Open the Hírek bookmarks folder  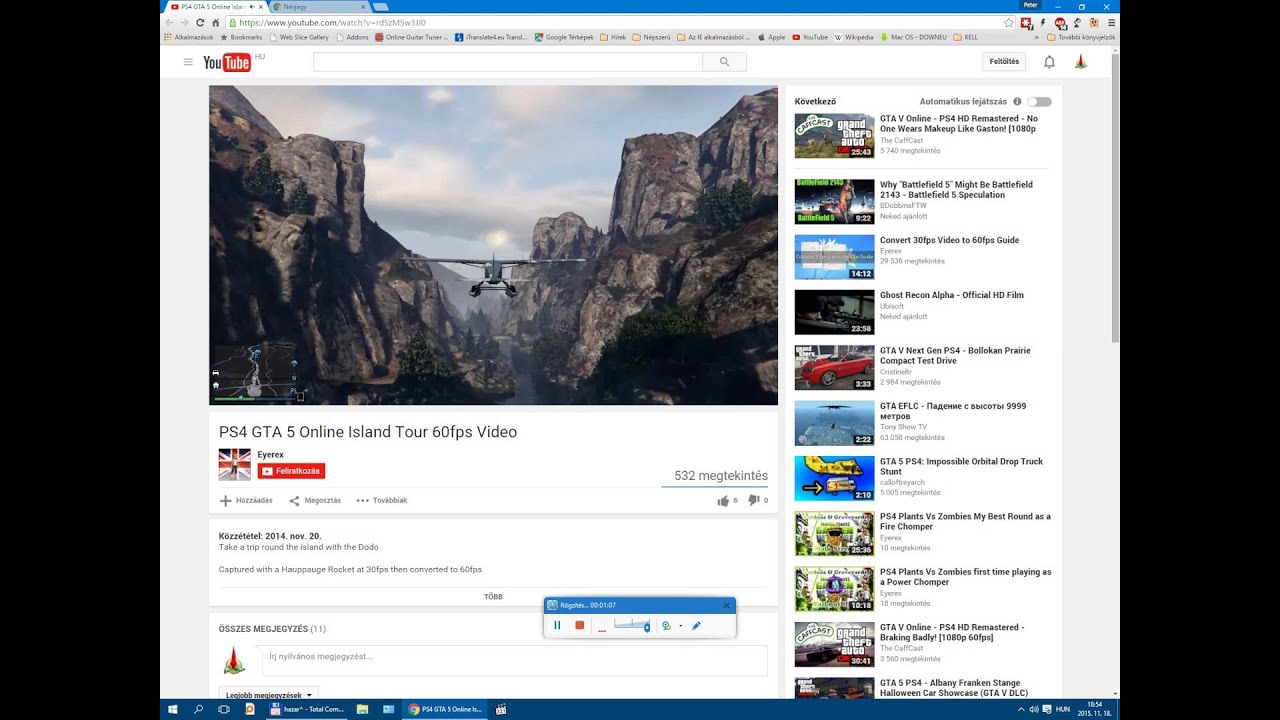(614, 37)
